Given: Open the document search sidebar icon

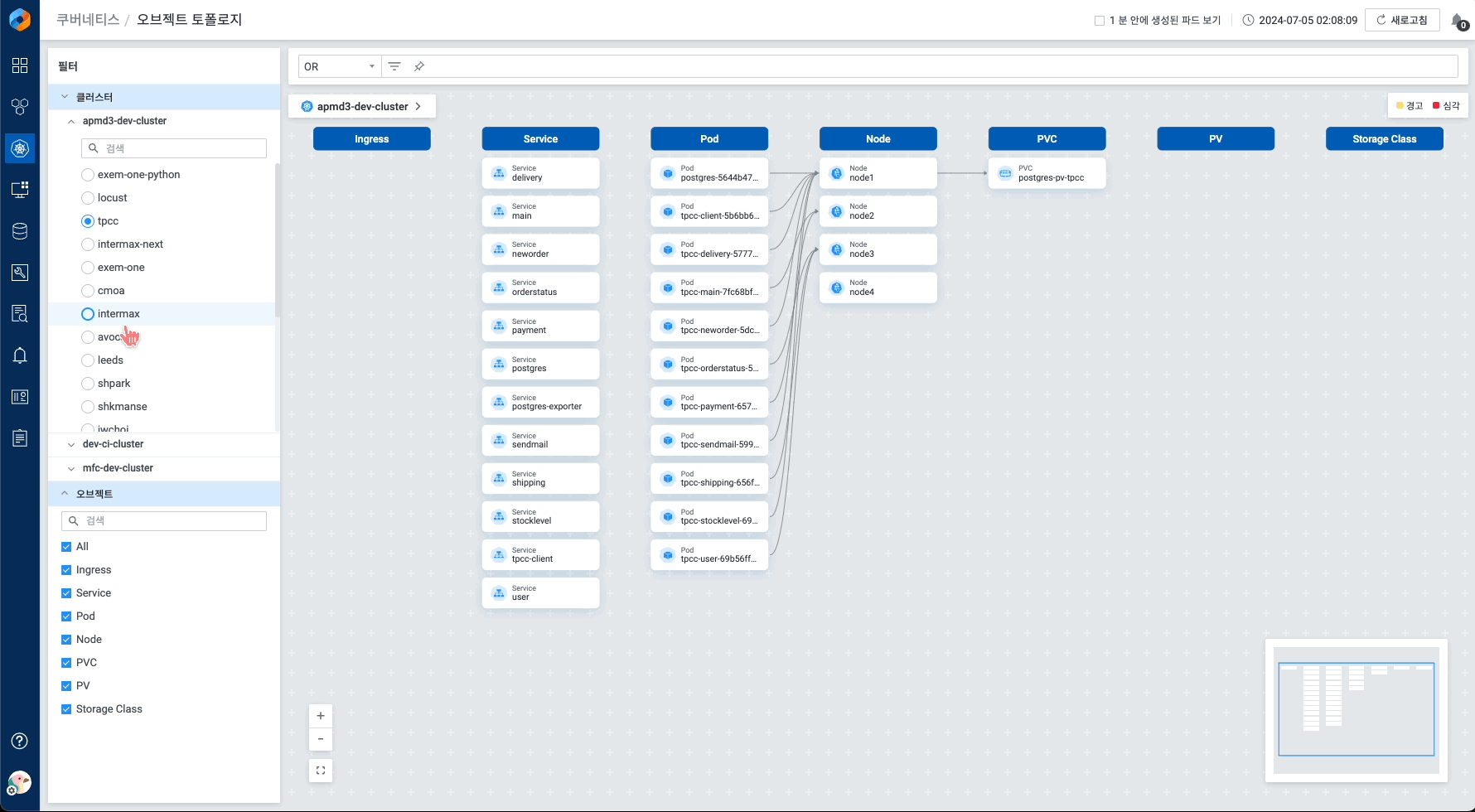Looking at the screenshot, I should coord(20,314).
